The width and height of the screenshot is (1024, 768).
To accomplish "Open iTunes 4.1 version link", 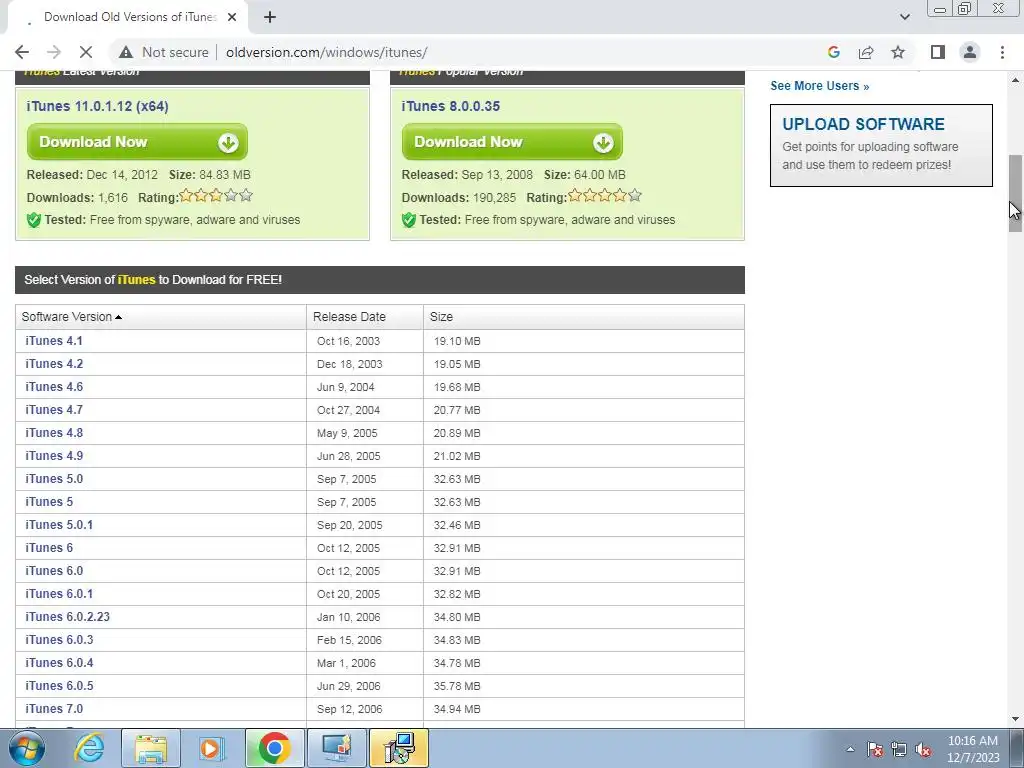I will (x=54, y=341).
